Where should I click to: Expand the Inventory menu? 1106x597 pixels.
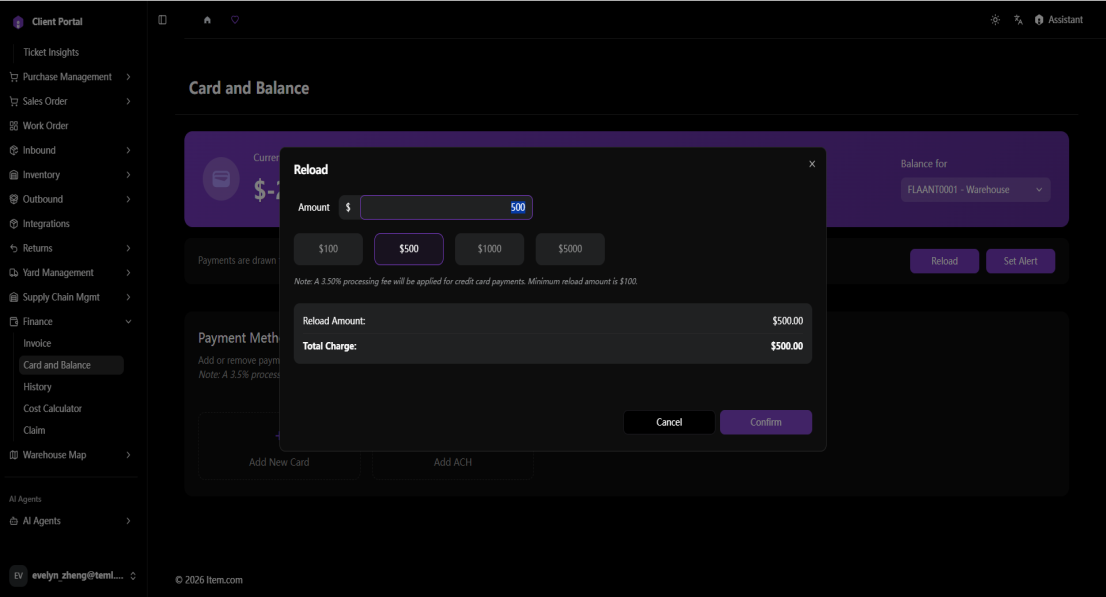click(x=71, y=175)
